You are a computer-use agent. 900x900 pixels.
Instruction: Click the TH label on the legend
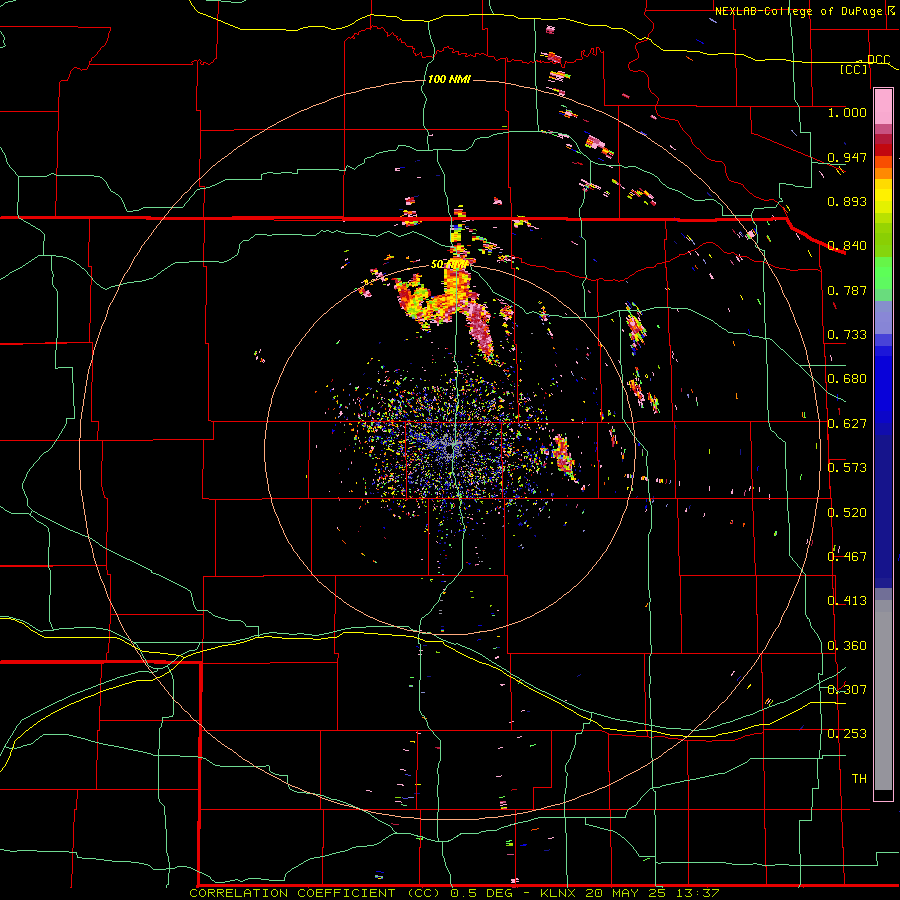[x=859, y=779]
